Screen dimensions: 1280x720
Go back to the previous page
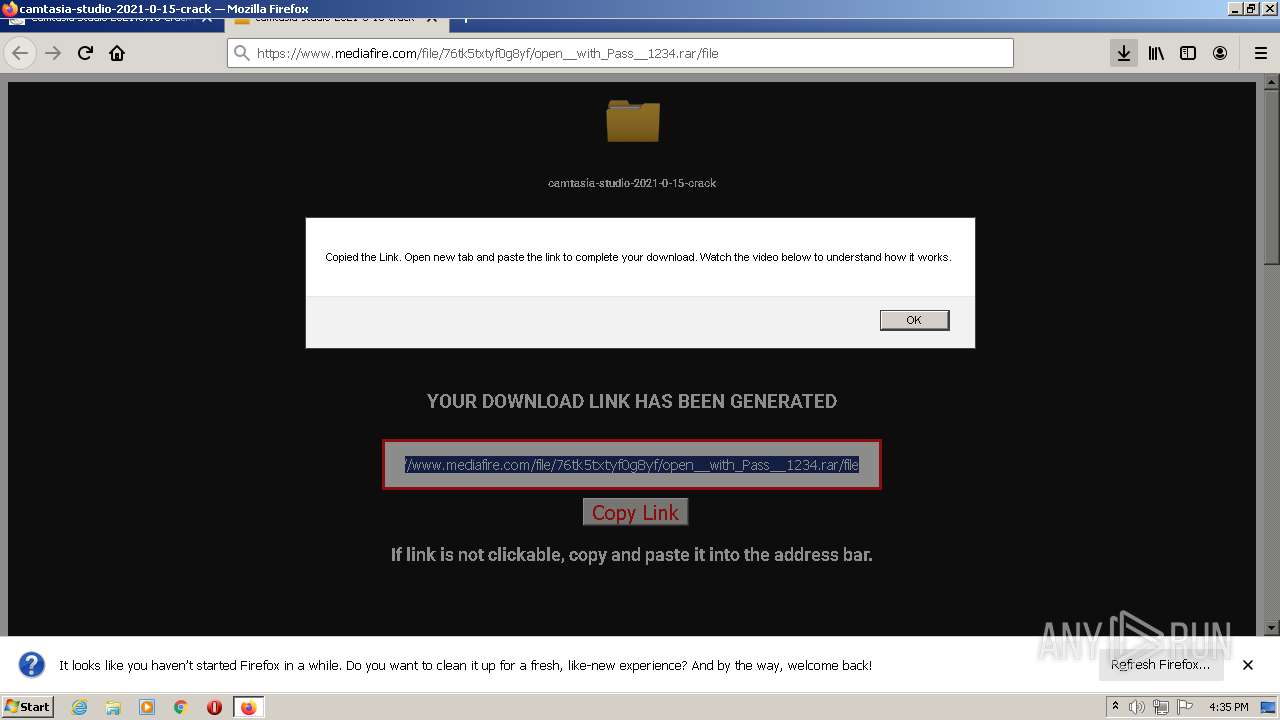[20, 53]
